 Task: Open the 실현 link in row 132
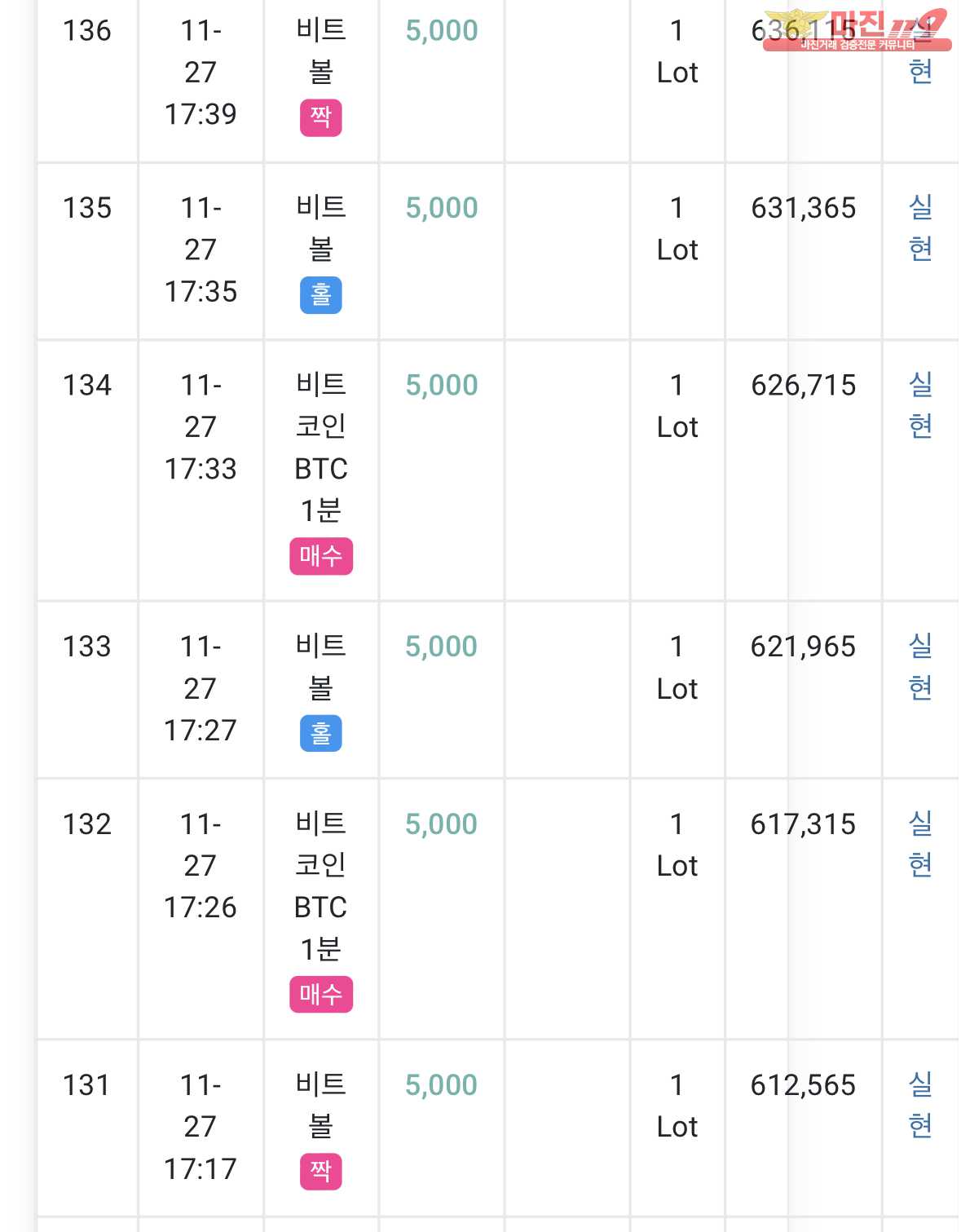(920, 845)
